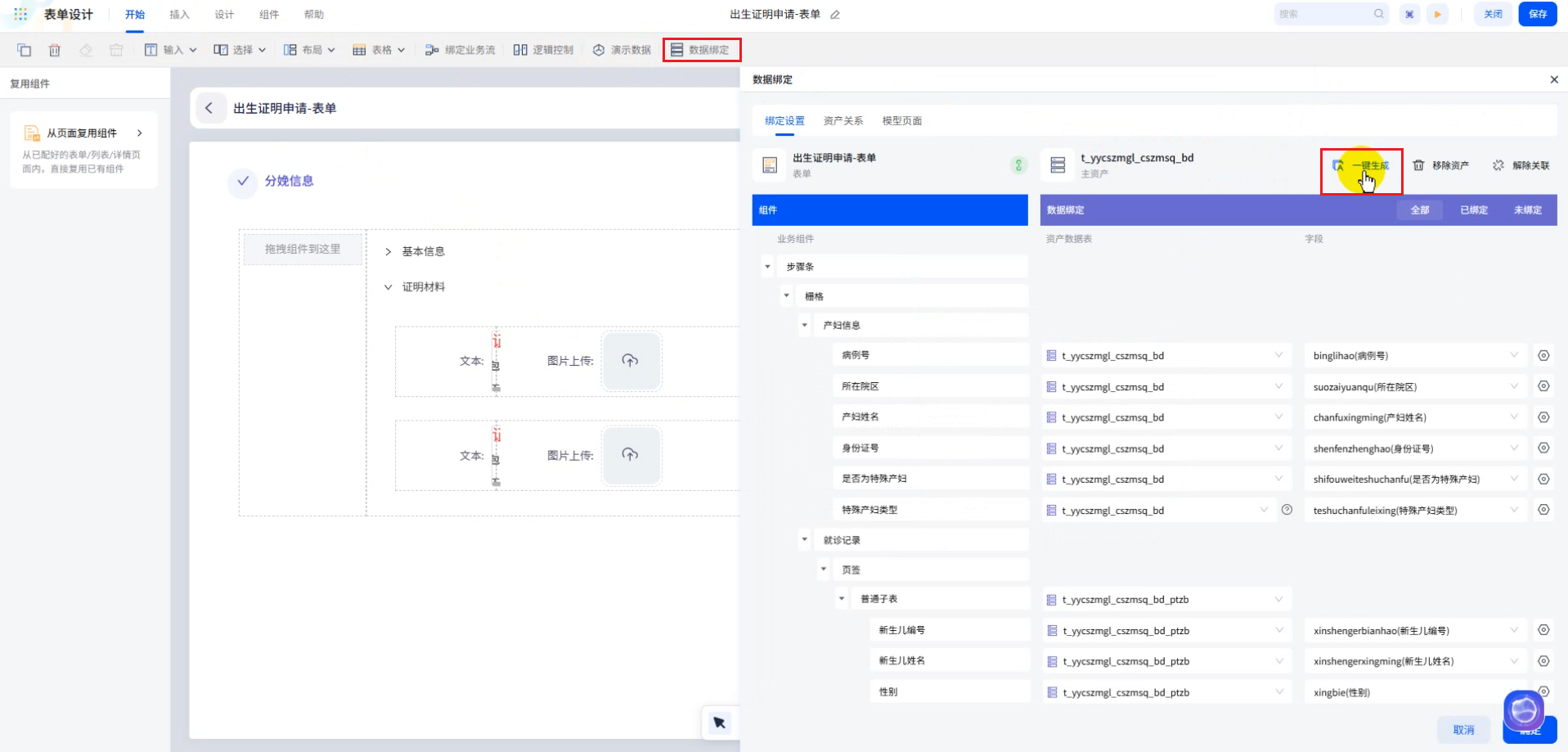Screen dimensions: 1568x752
Task: Click the 解除关联 button
Action: (x=1521, y=165)
